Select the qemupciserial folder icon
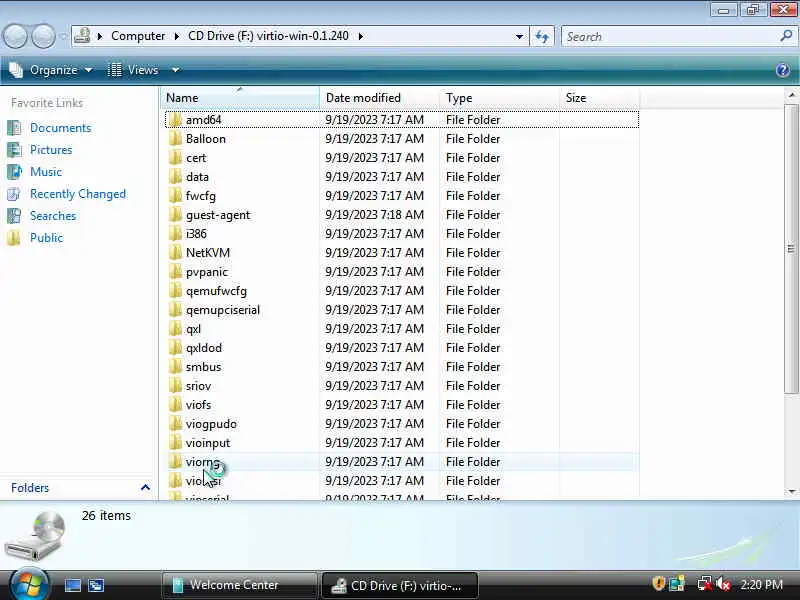The width and height of the screenshot is (800, 600). (175, 310)
